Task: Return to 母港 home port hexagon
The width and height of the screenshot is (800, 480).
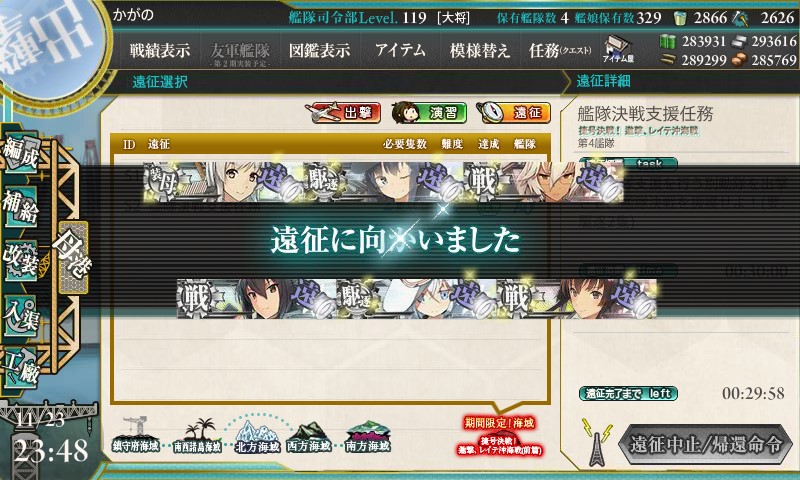Action: point(73,258)
